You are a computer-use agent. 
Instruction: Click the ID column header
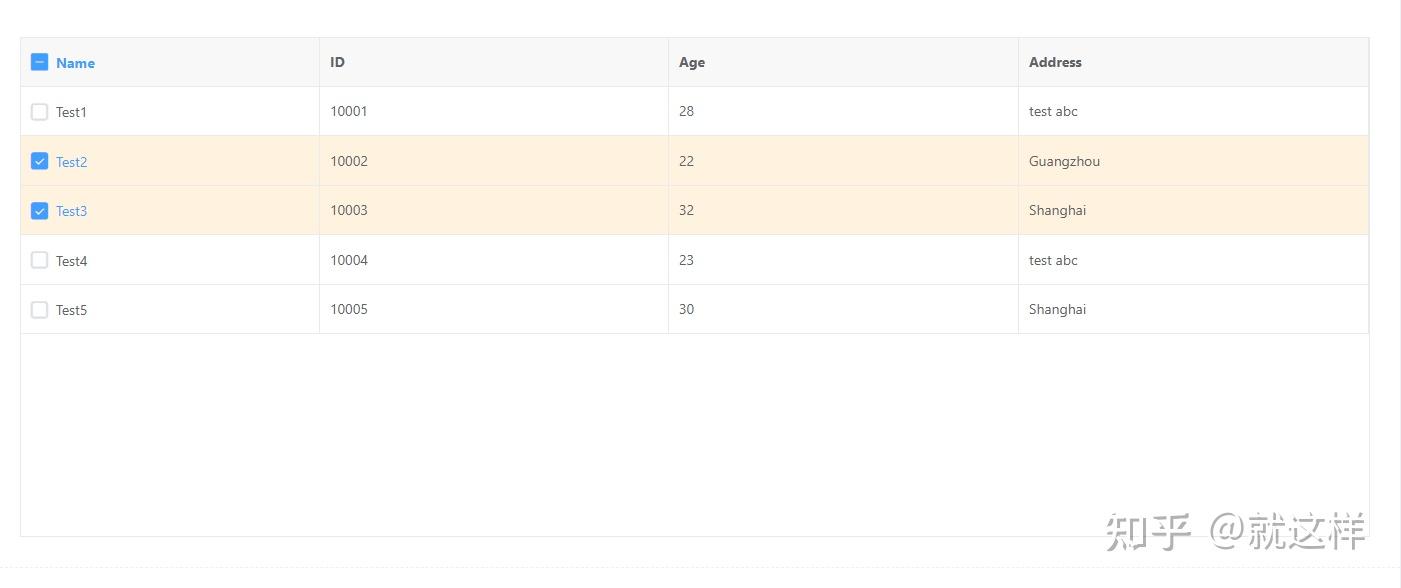point(337,62)
